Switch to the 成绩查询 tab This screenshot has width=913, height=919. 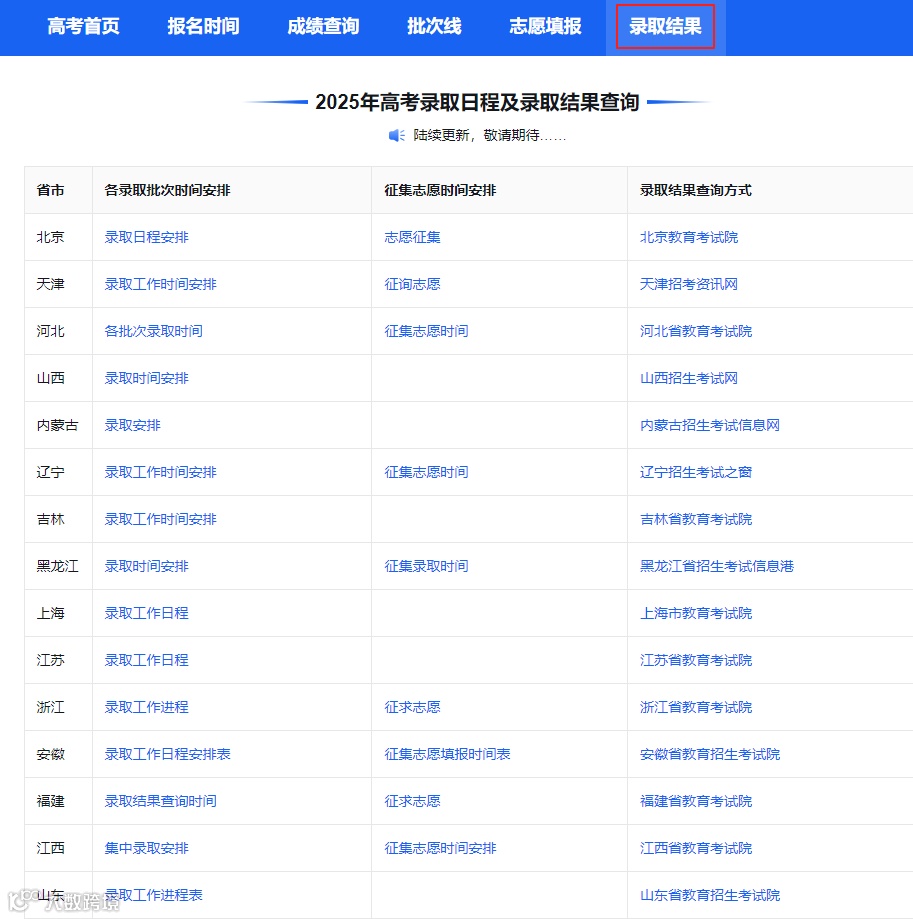coord(323,26)
